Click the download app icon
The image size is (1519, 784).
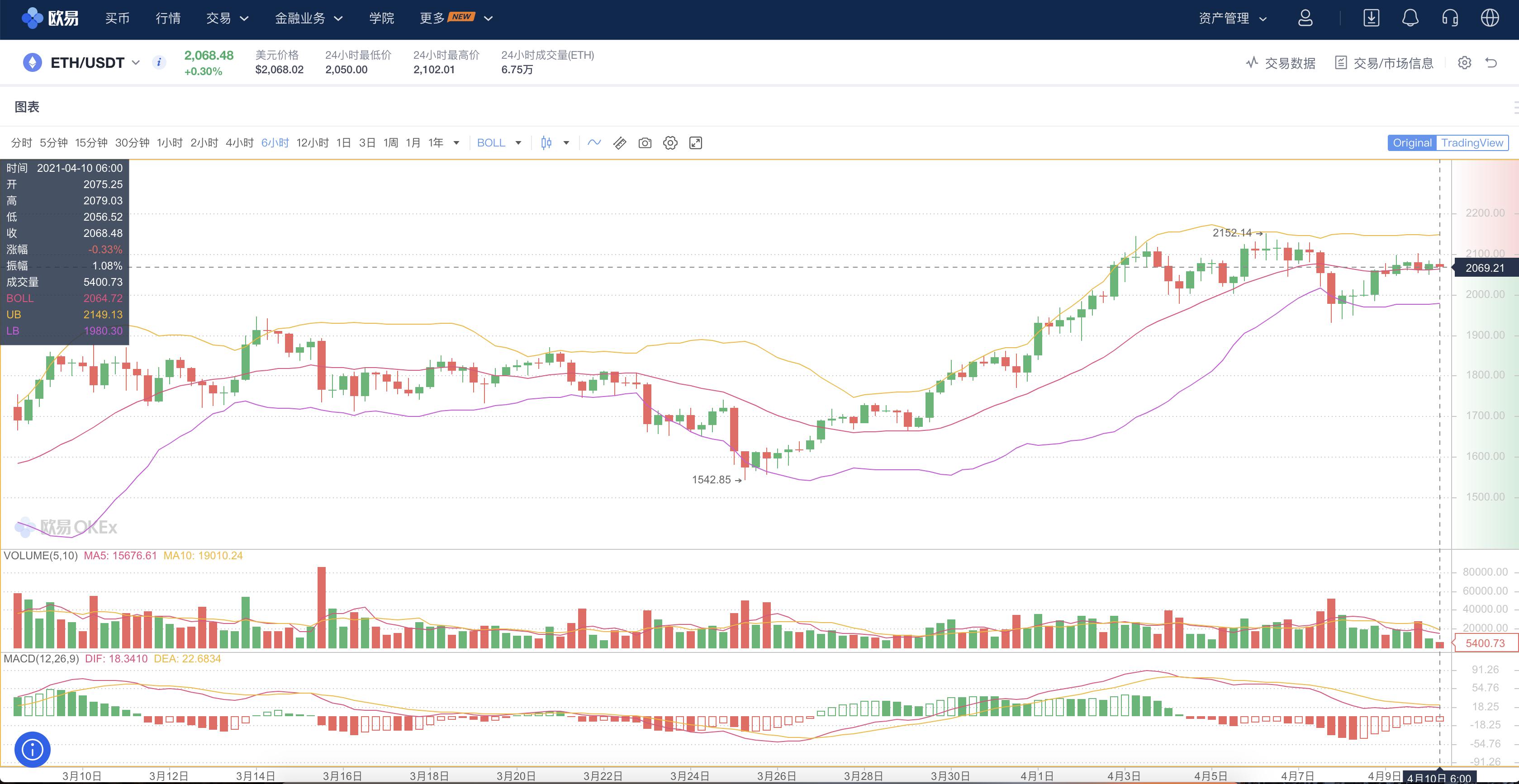[x=1371, y=18]
